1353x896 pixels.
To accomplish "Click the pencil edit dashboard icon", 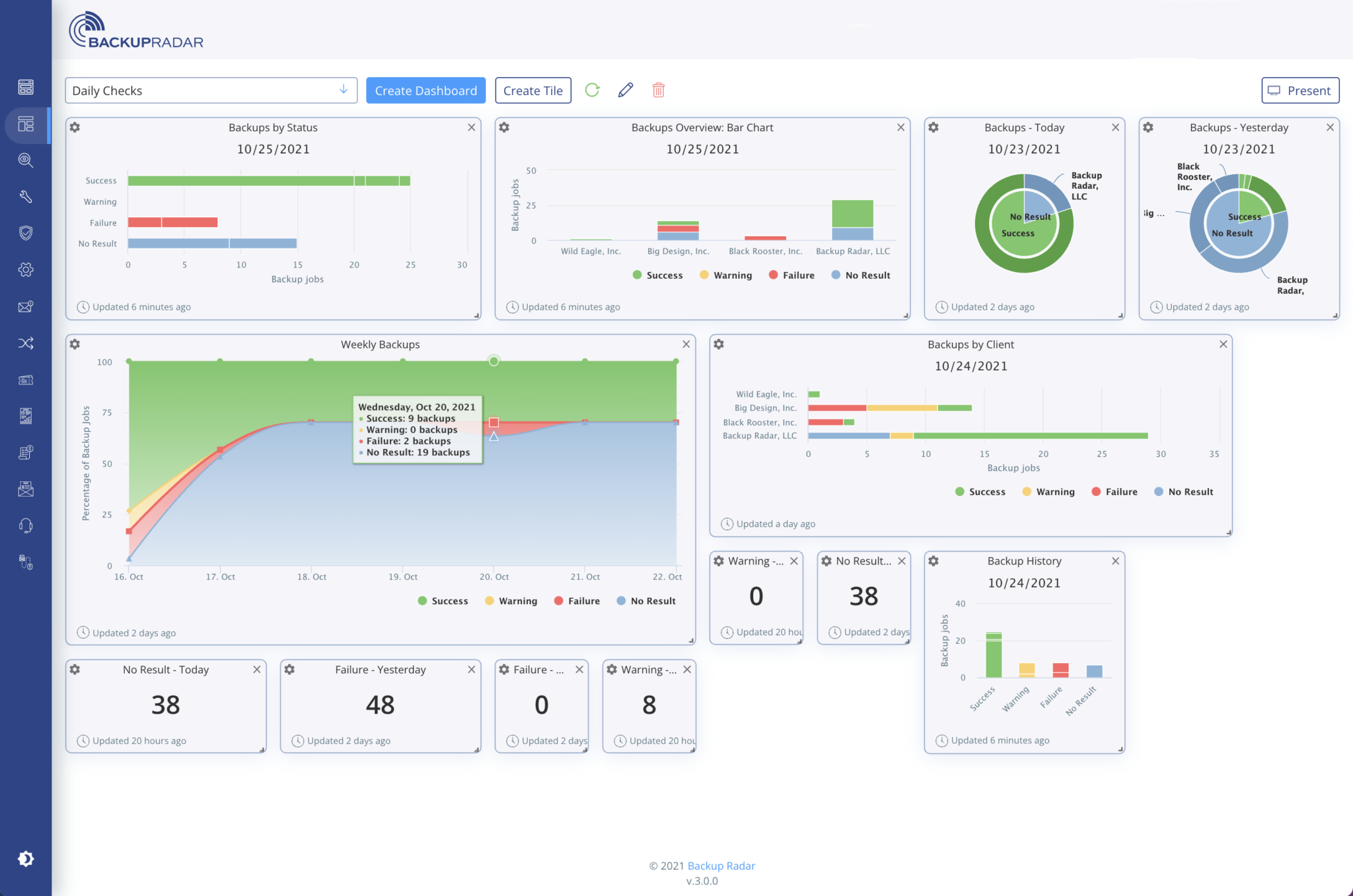I will [626, 90].
